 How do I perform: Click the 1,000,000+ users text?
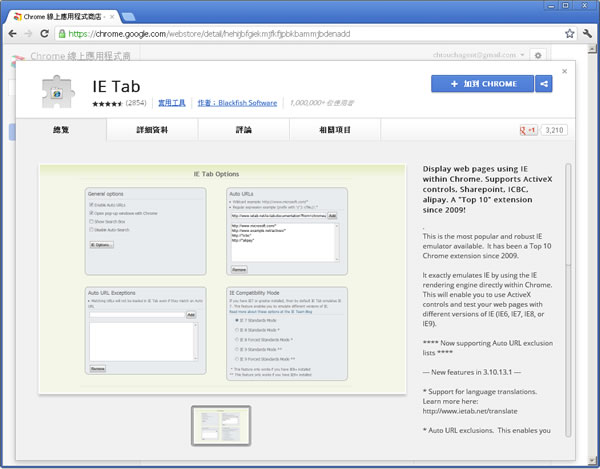pyautogui.click(x=322, y=103)
